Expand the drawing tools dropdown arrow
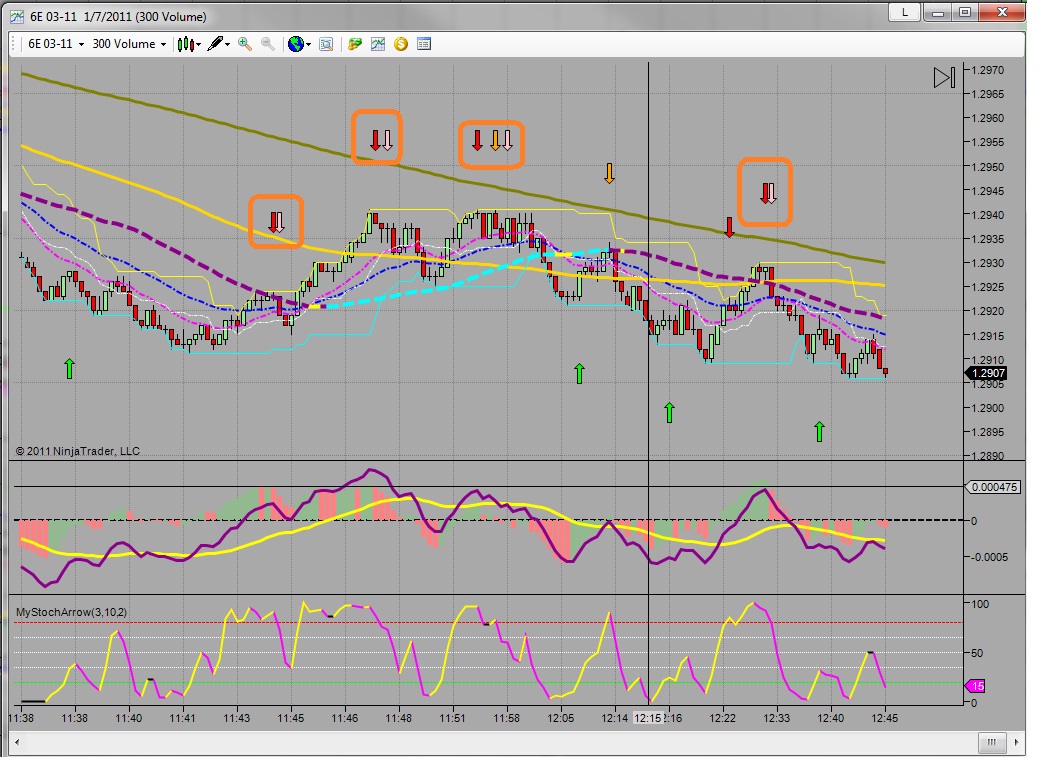This screenshot has height=770, width=1041. pyautogui.click(x=228, y=44)
